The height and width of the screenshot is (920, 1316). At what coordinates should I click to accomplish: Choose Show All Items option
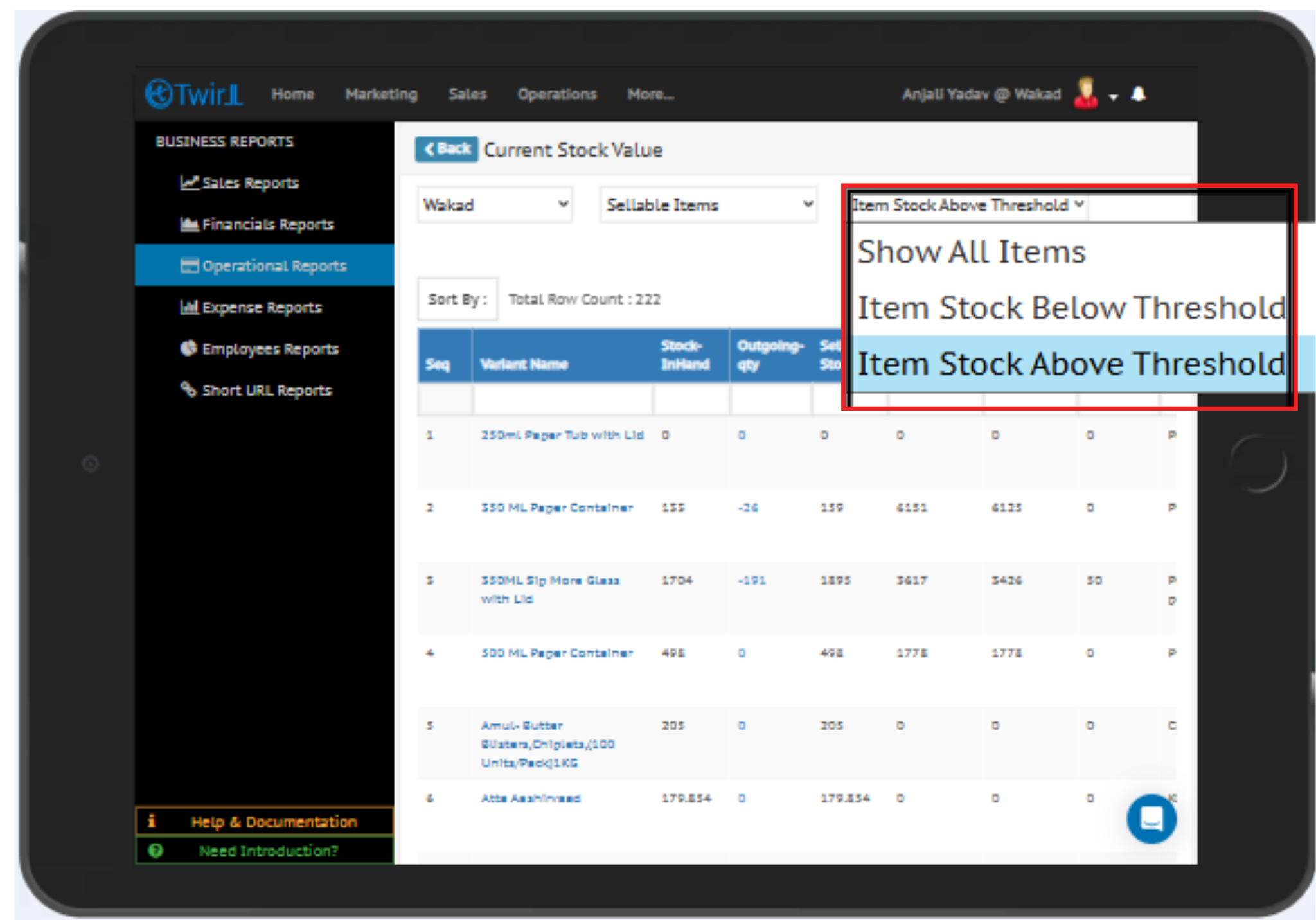click(971, 252)
